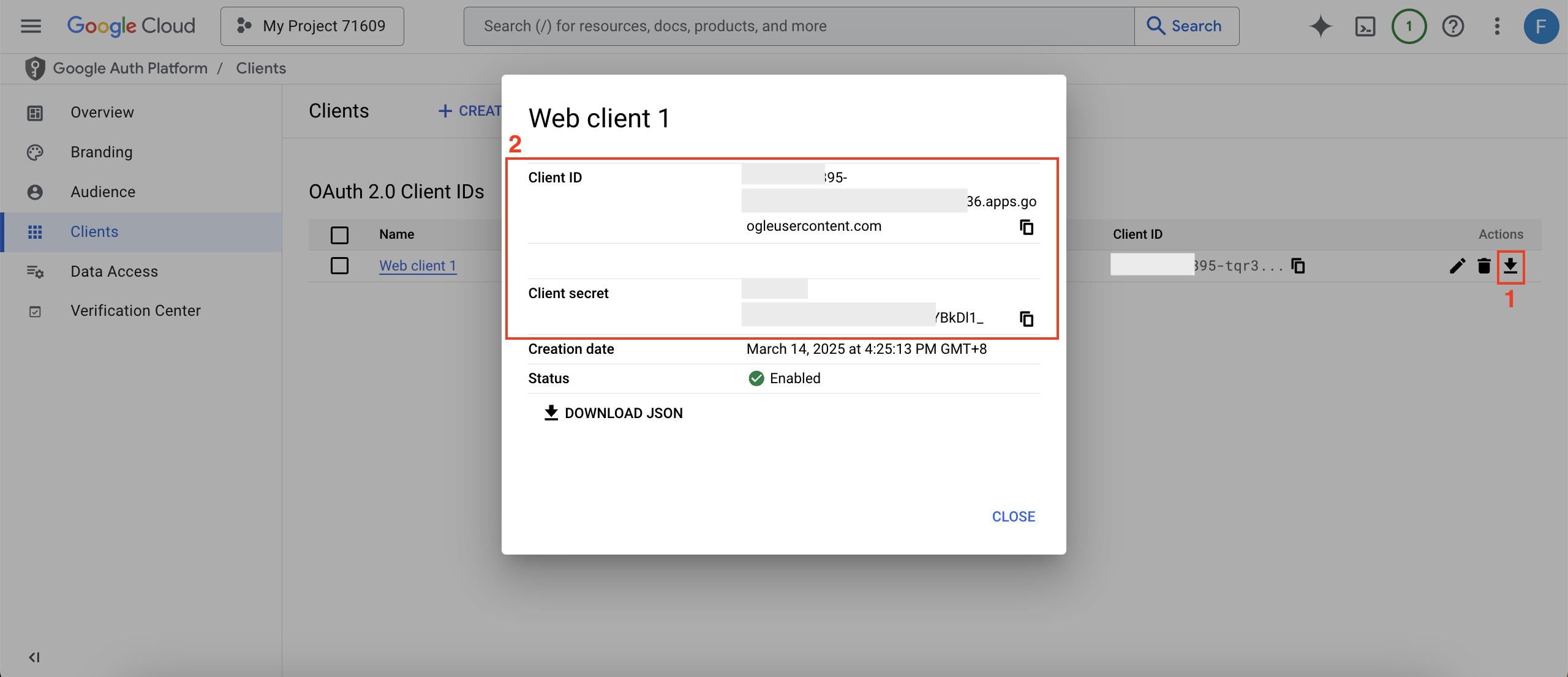This screenshot has height=677, width=1568.
Task: Click the Google Auth Platform shield icon
Action: coord(35,69)
